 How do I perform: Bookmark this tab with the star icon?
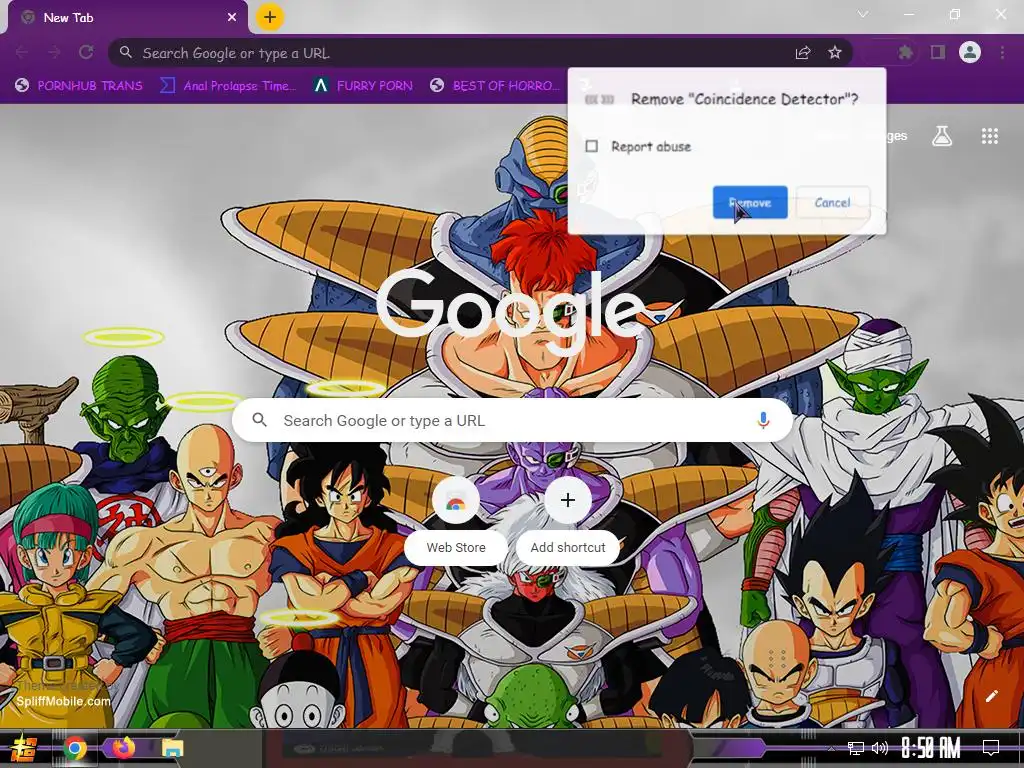click(835, 53)
